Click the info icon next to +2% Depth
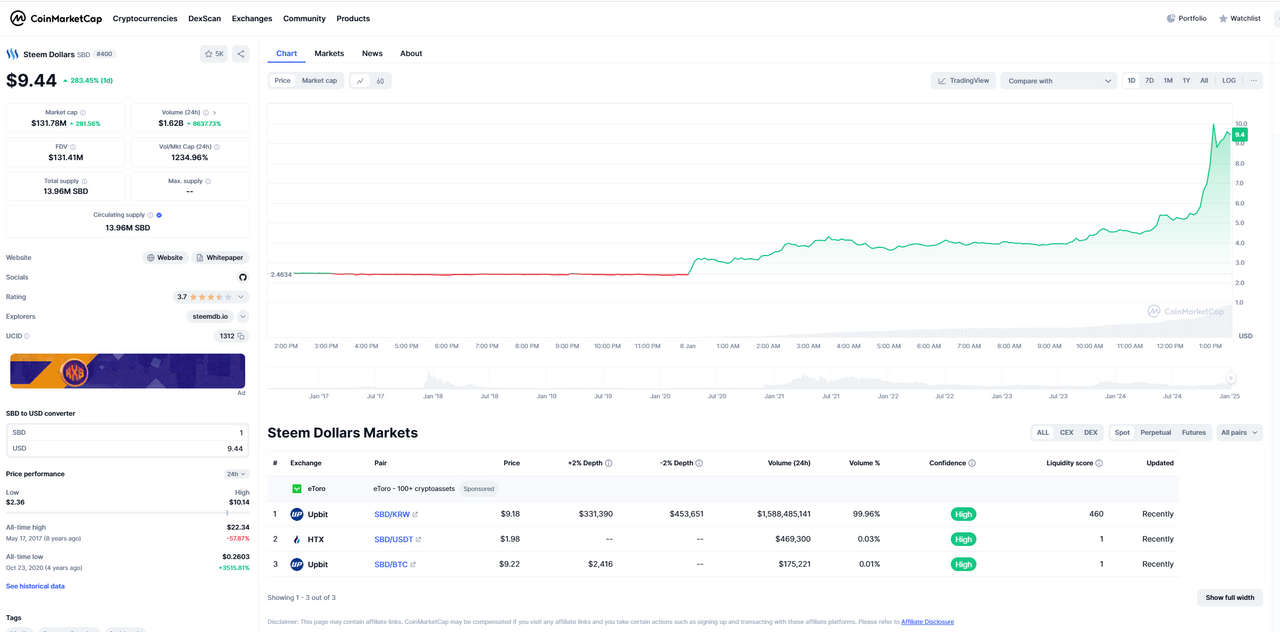1280x632 pixels. click(x=609, y=463)
